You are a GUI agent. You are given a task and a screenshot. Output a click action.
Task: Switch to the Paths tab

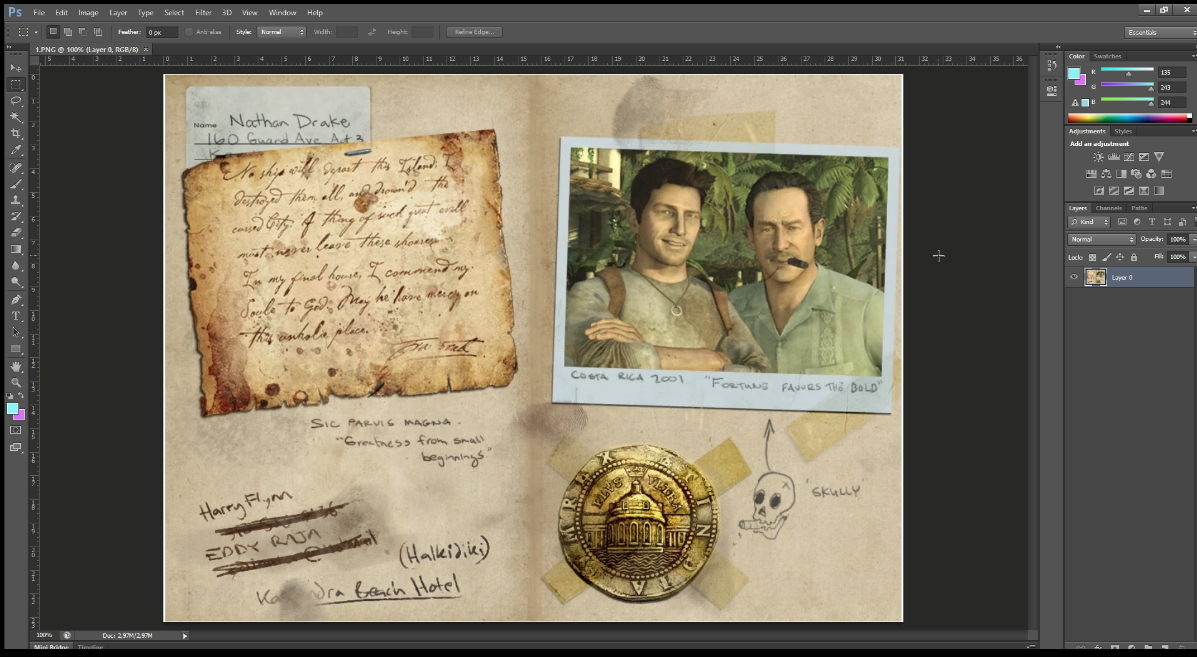pos(1139,208)
